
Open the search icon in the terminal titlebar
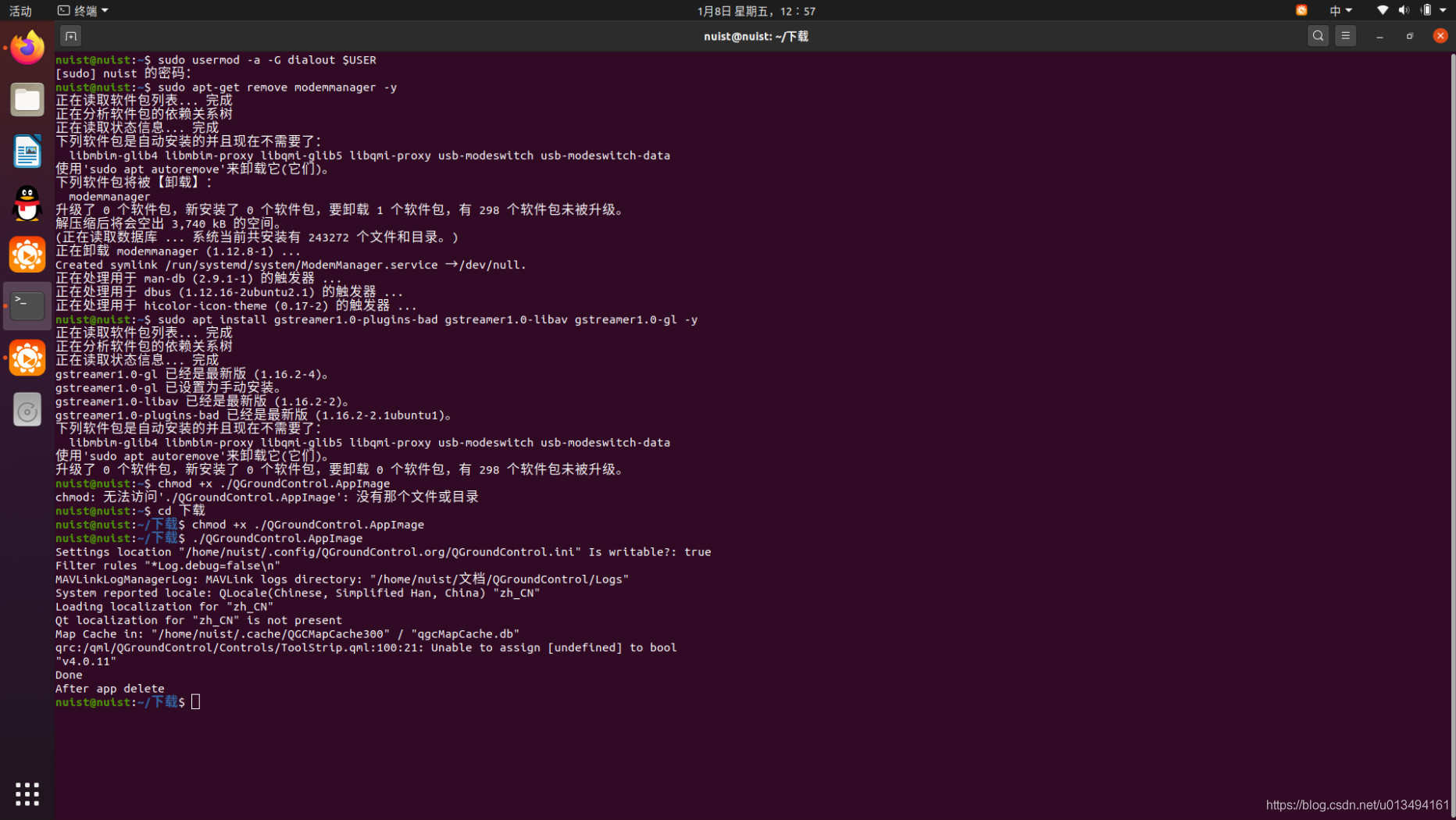[1318, 35]
